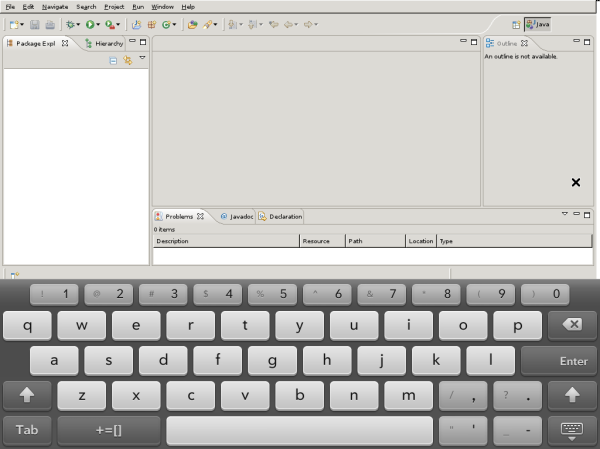Screen dimensions: 600x449
Task: Open the External Tools dropdown arrow
Action: pos(118,25)
